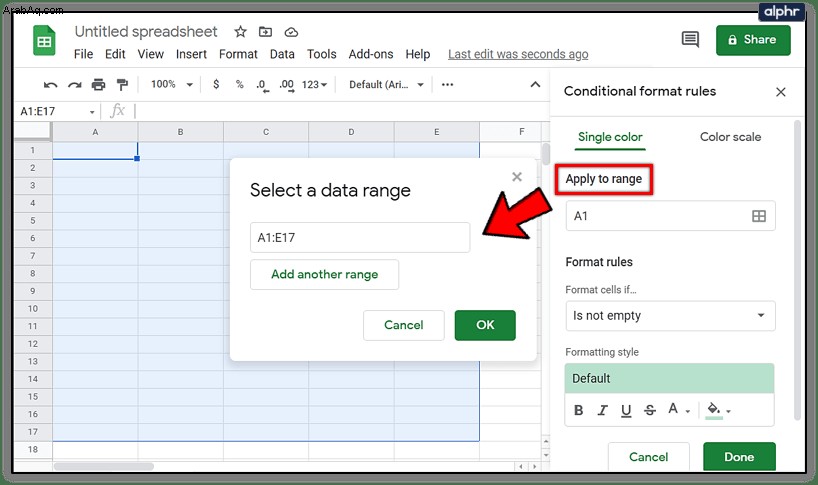Close the Select a data range dialog

(517, 177)
